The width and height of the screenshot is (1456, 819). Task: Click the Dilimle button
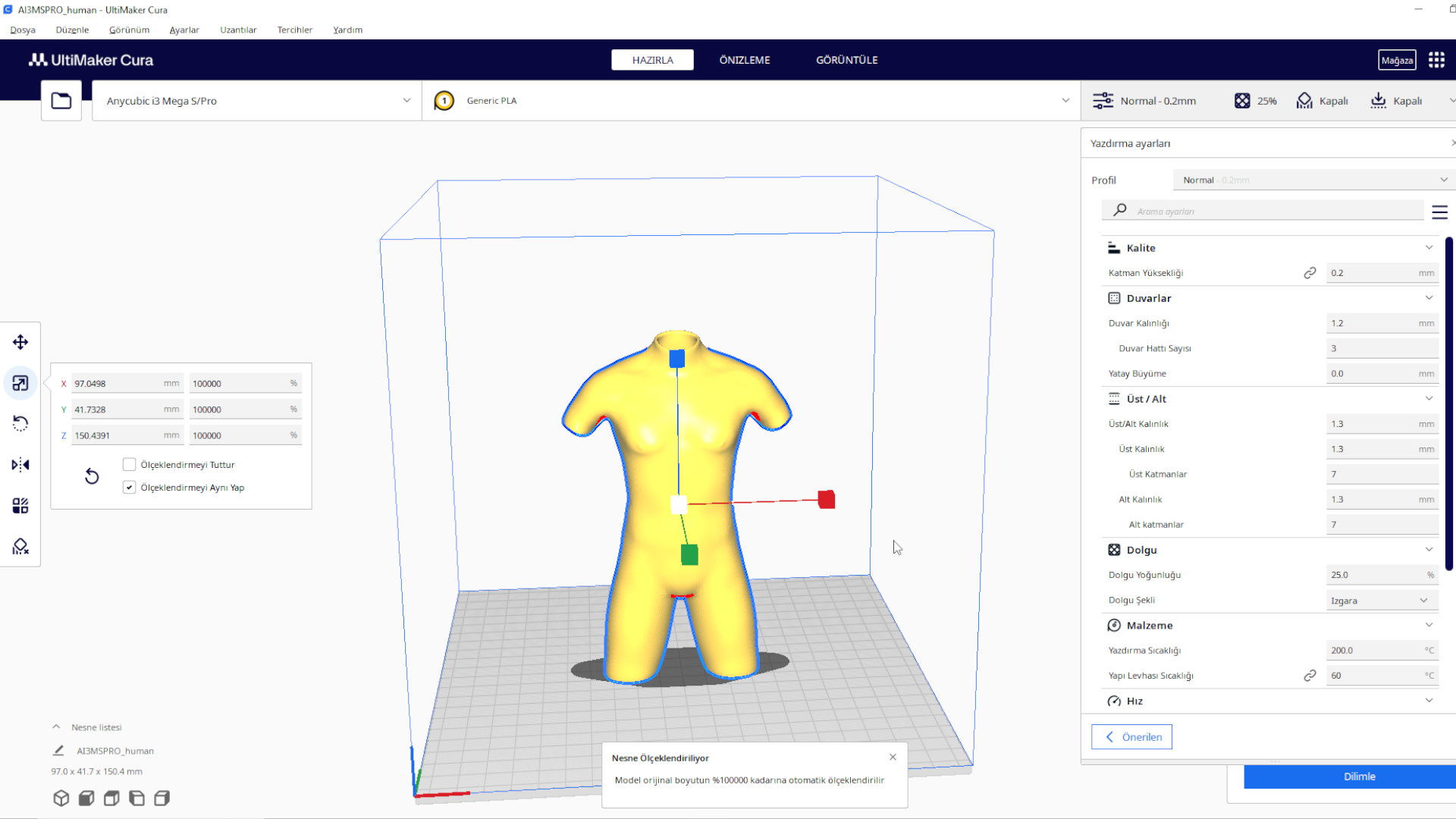point(1359,776)
